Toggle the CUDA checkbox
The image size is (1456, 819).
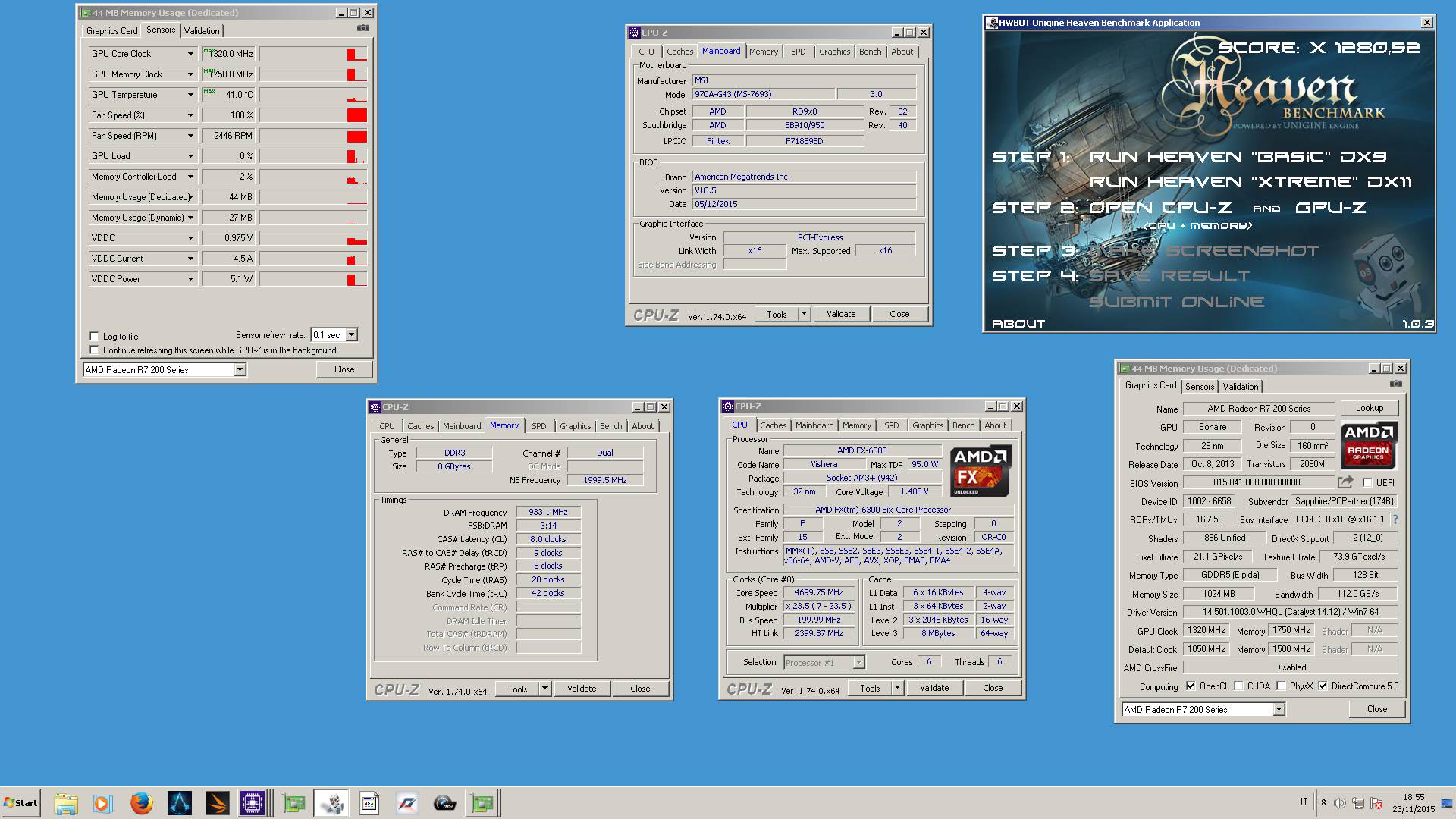pyautogui.click(x=1238, y=686)
